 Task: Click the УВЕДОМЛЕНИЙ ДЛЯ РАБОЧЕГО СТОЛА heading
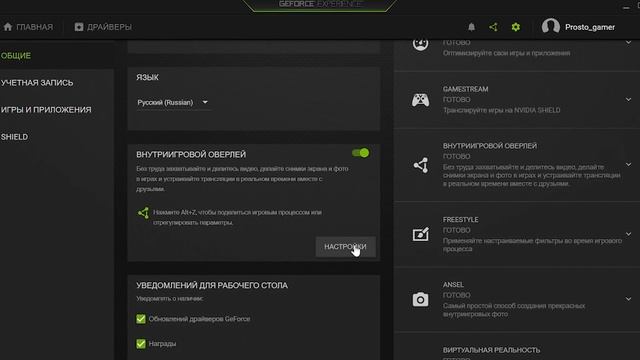coord(212,285)
